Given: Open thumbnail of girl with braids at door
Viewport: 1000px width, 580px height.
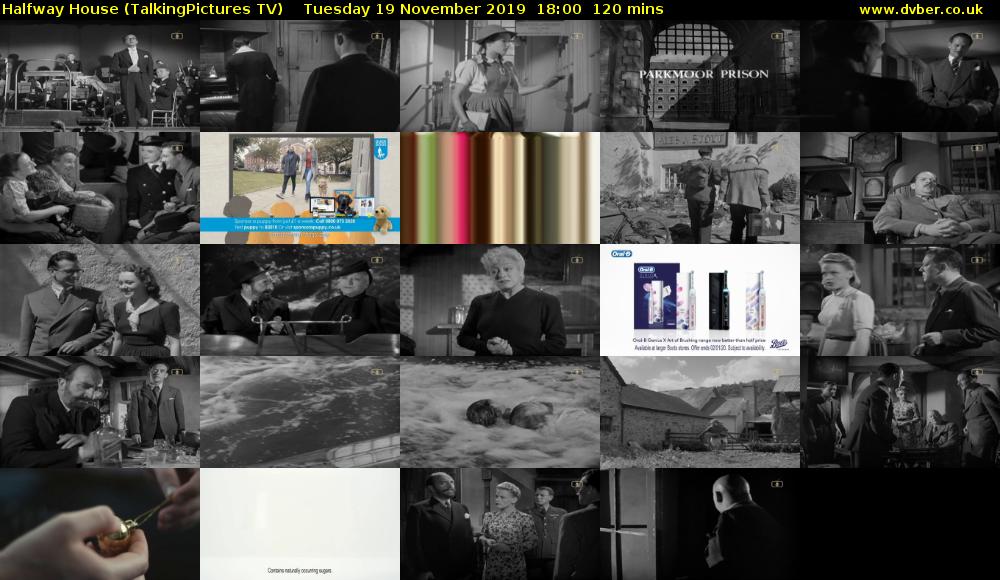Looking at the screenshot, I should tap(500, 75).
